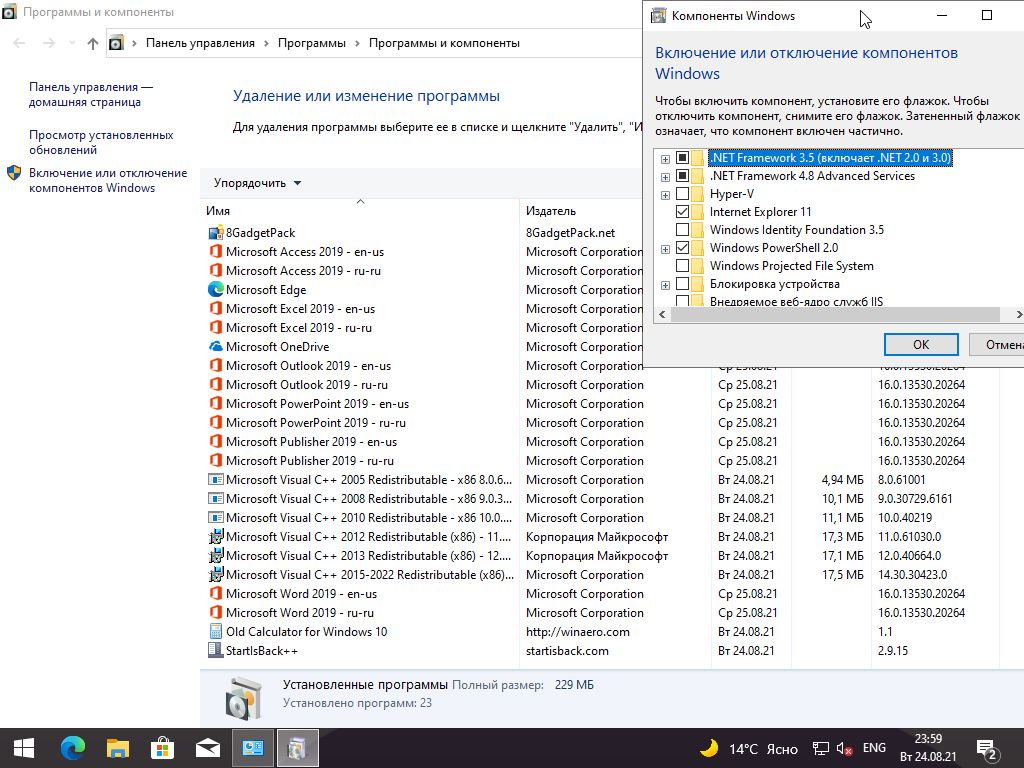This screenshot has width=1024, height=768.
Task: Select the Microsoft Visual C++ 2008 Redistributable row
Action: coord(600,498)
